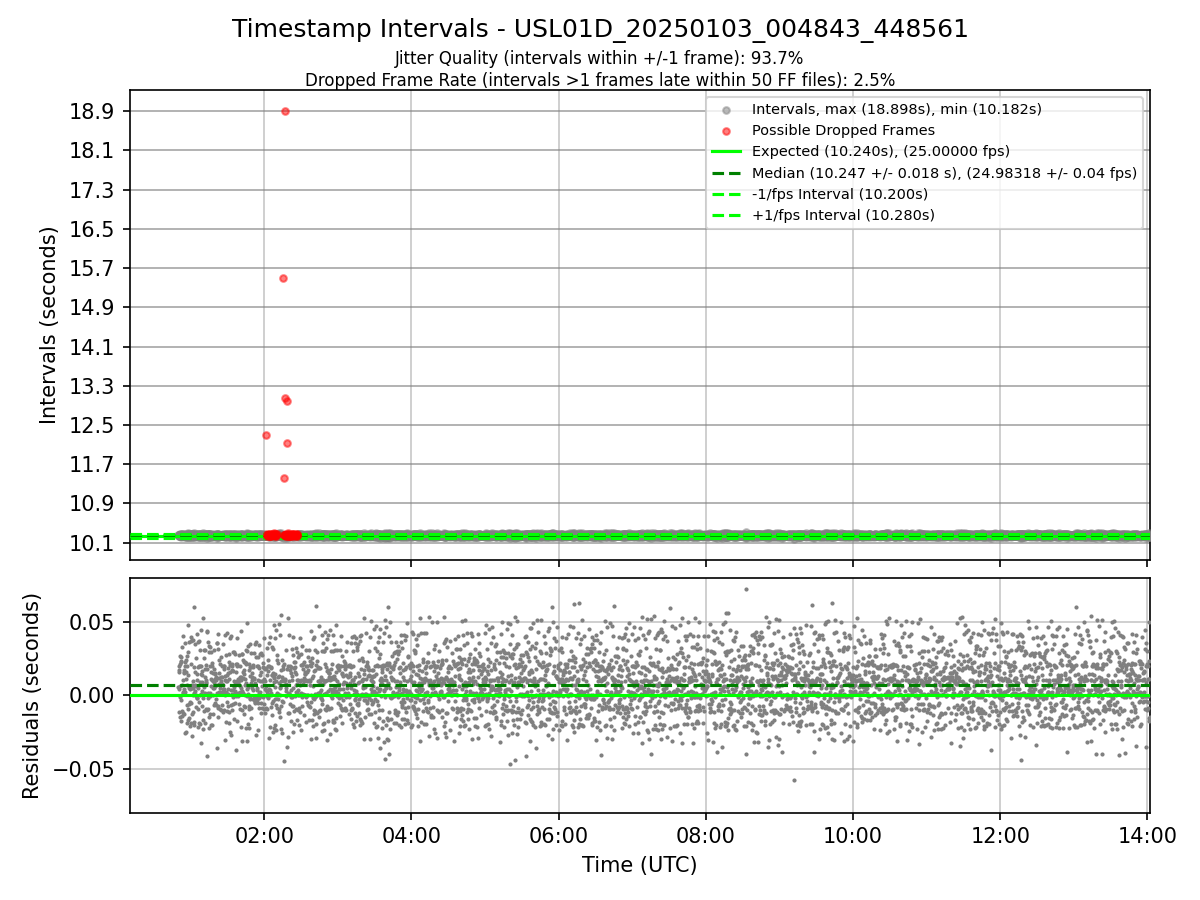
Task: Click the 10.1 y-axis tick label
Action: tap(93, 543)
